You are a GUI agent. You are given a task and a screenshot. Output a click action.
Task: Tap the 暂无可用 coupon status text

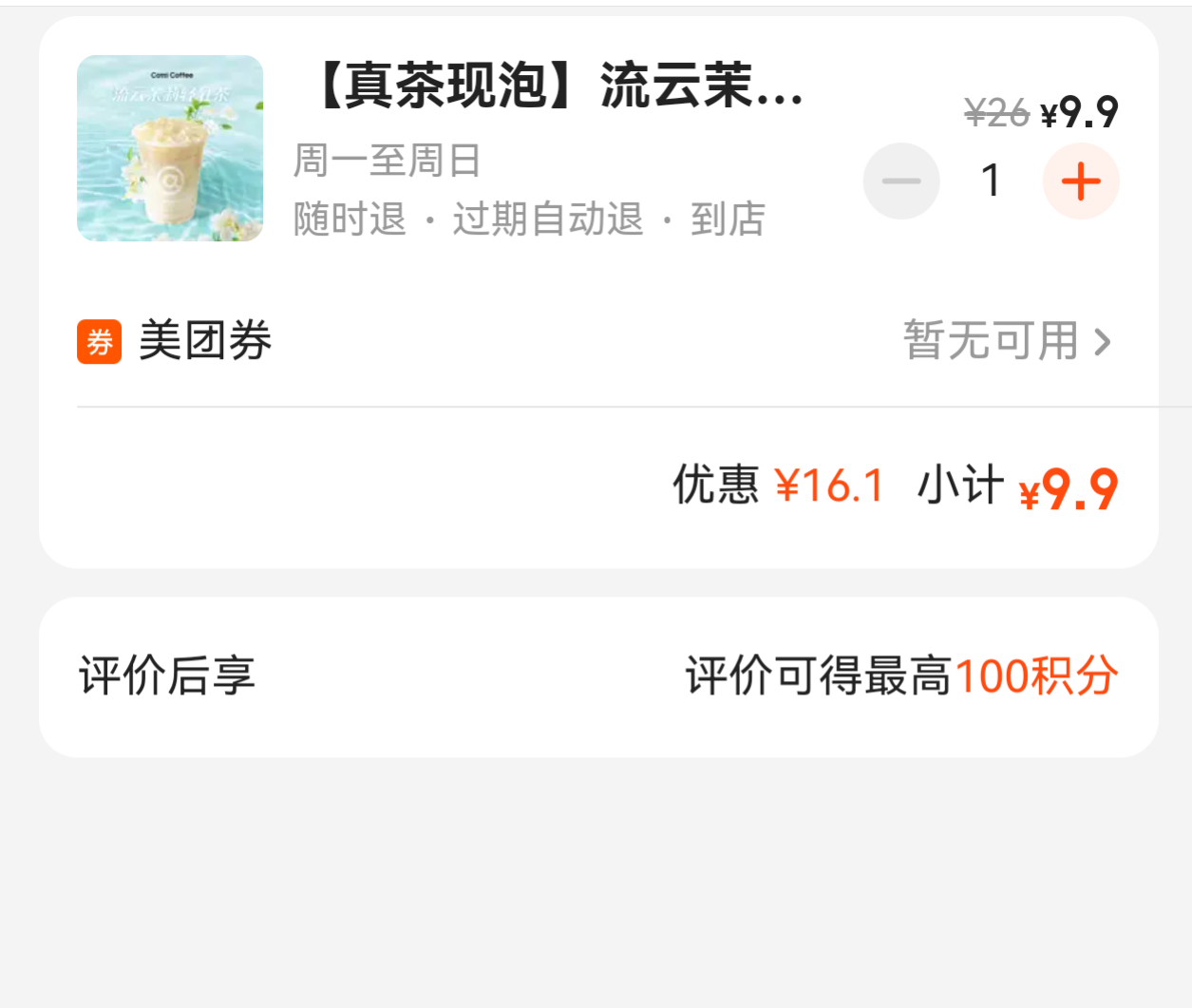[991, 341]
